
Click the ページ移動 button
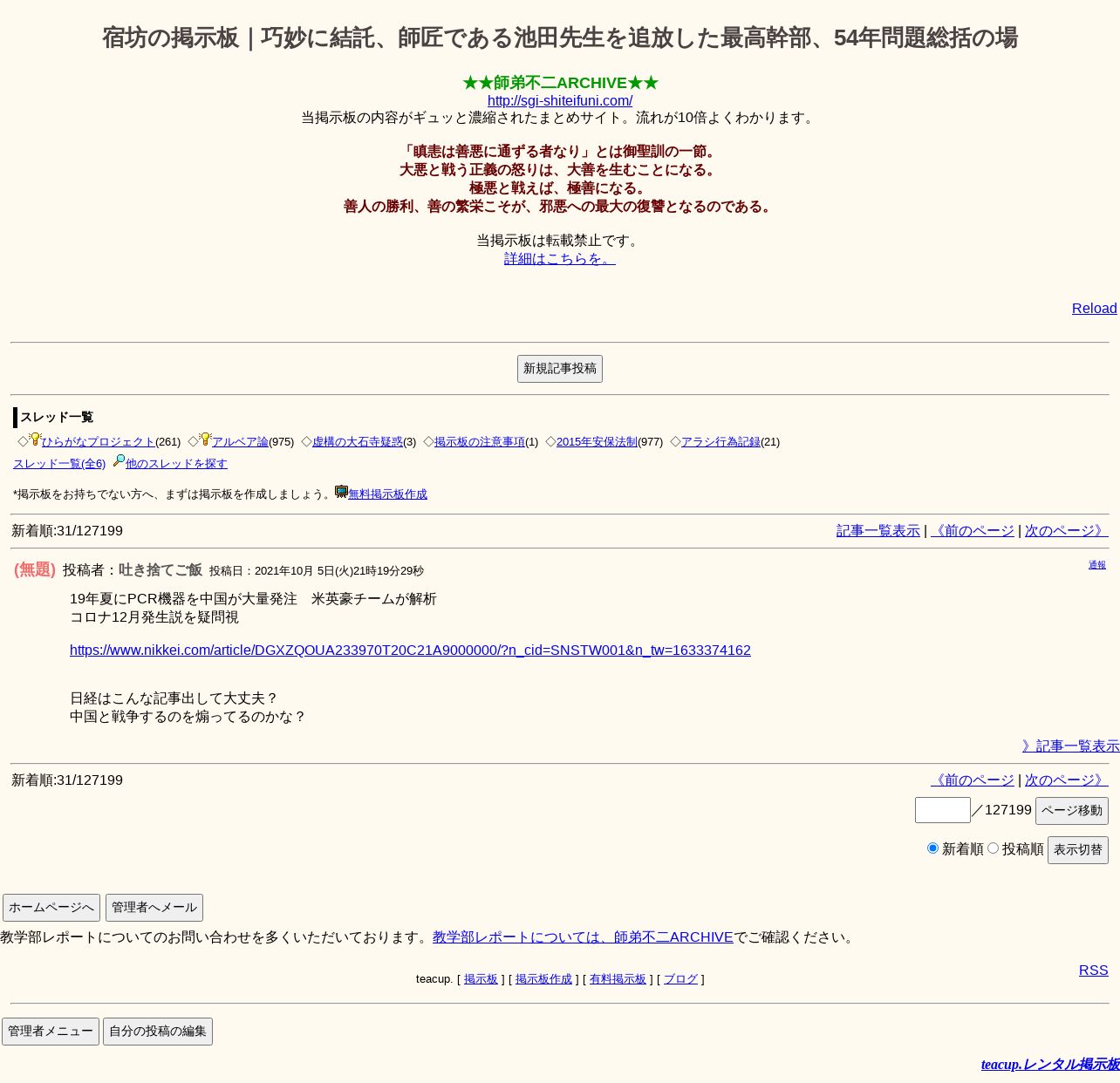[1072, 811]
